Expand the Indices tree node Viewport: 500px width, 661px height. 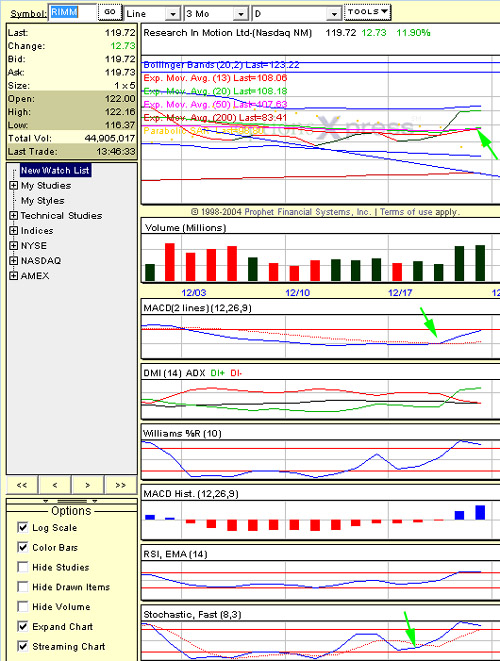tap(13, 231)
